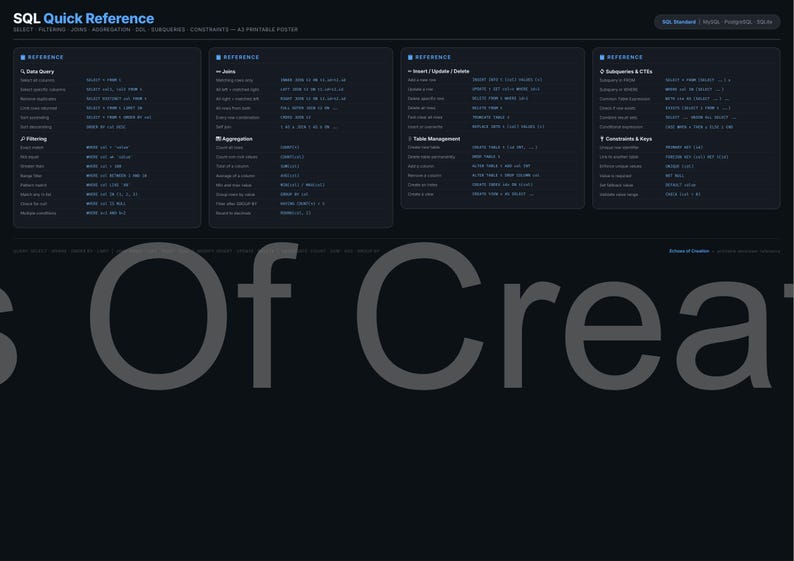Screen dimensions: 794x561
Task: Click the icon beside the Filtering heading
Action: 23,139
